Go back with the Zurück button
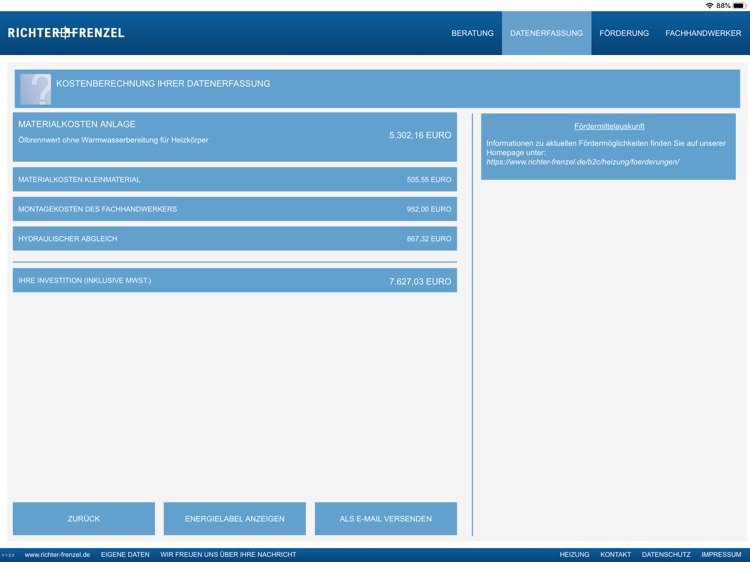Image resolution: width=750 pixels, height=562 pixels. pos(84,518)
